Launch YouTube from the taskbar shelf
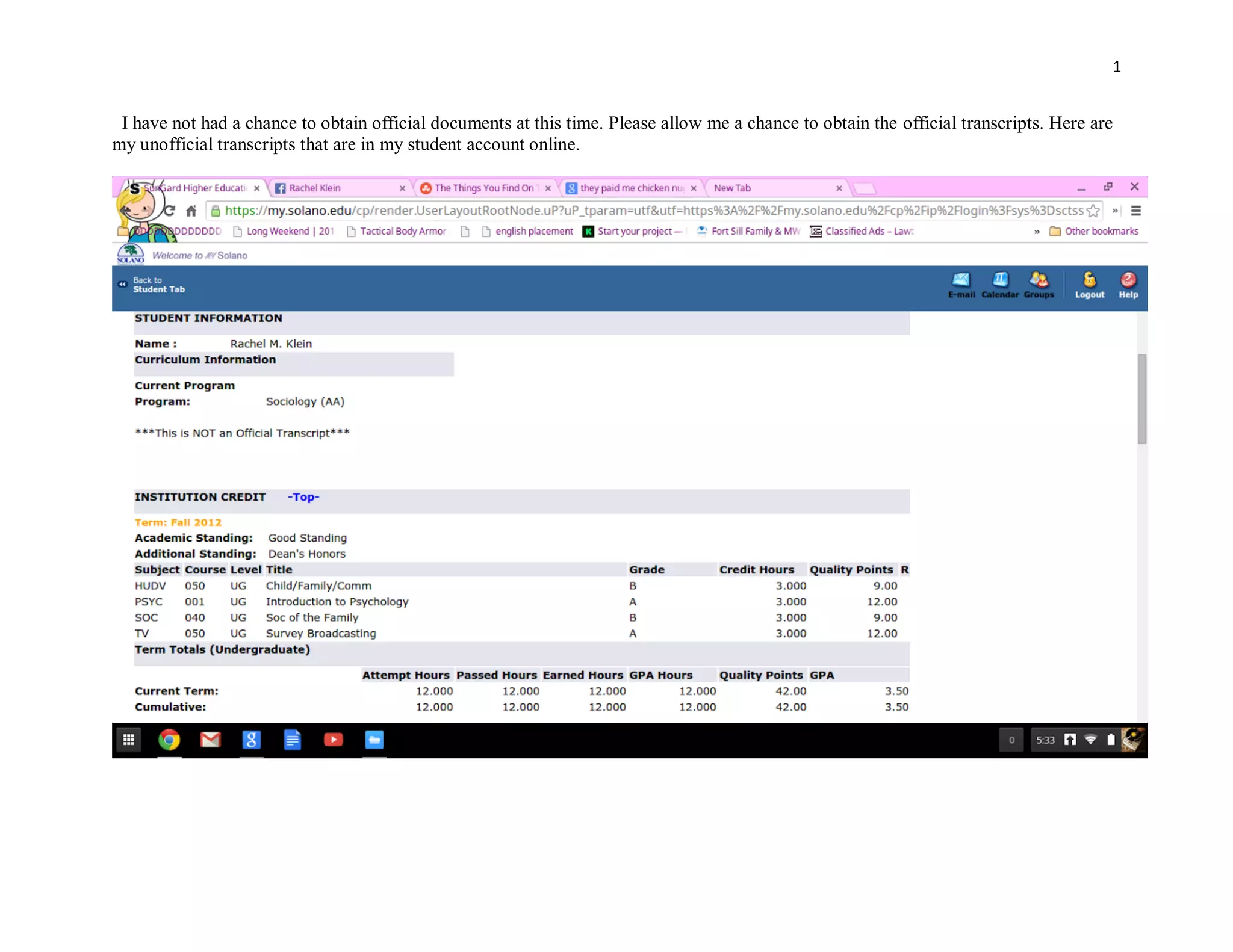The image size is (1233, 952). click(333, 740)
